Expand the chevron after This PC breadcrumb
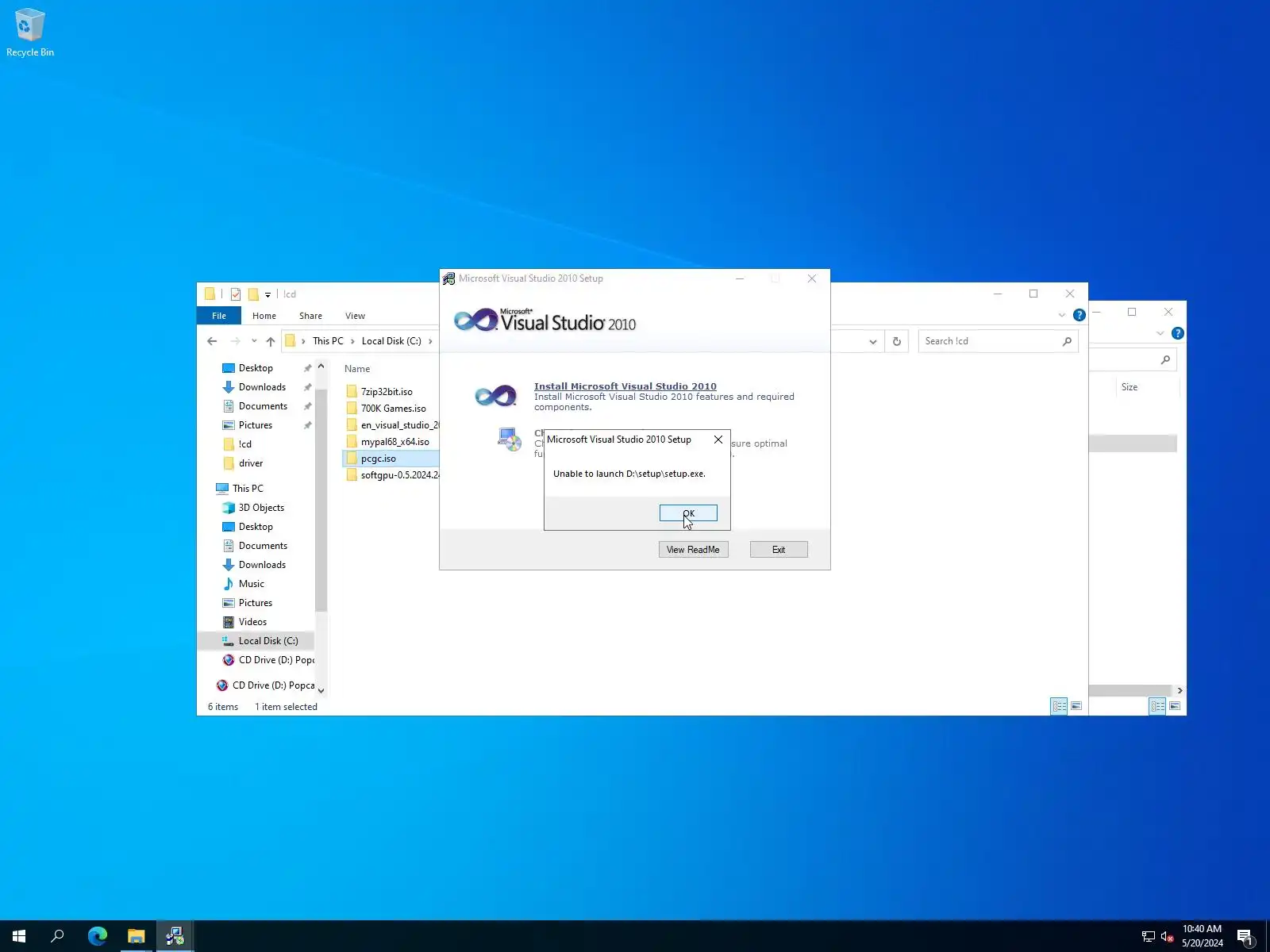Image resolution: width=1270 pixels, height=952 pixels. 352,341
